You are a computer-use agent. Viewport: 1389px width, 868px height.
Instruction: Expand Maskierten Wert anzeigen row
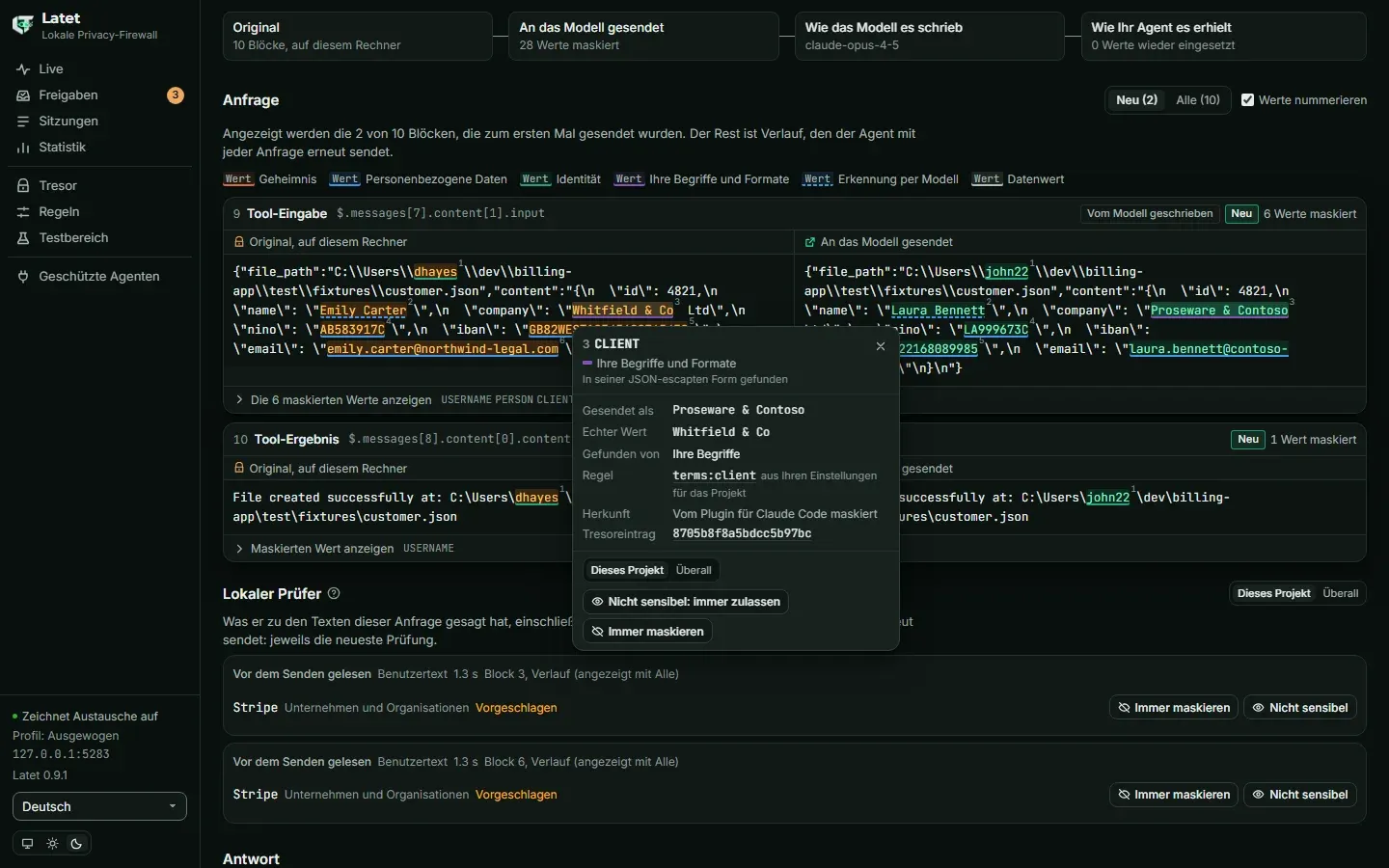tap(321, 549)
